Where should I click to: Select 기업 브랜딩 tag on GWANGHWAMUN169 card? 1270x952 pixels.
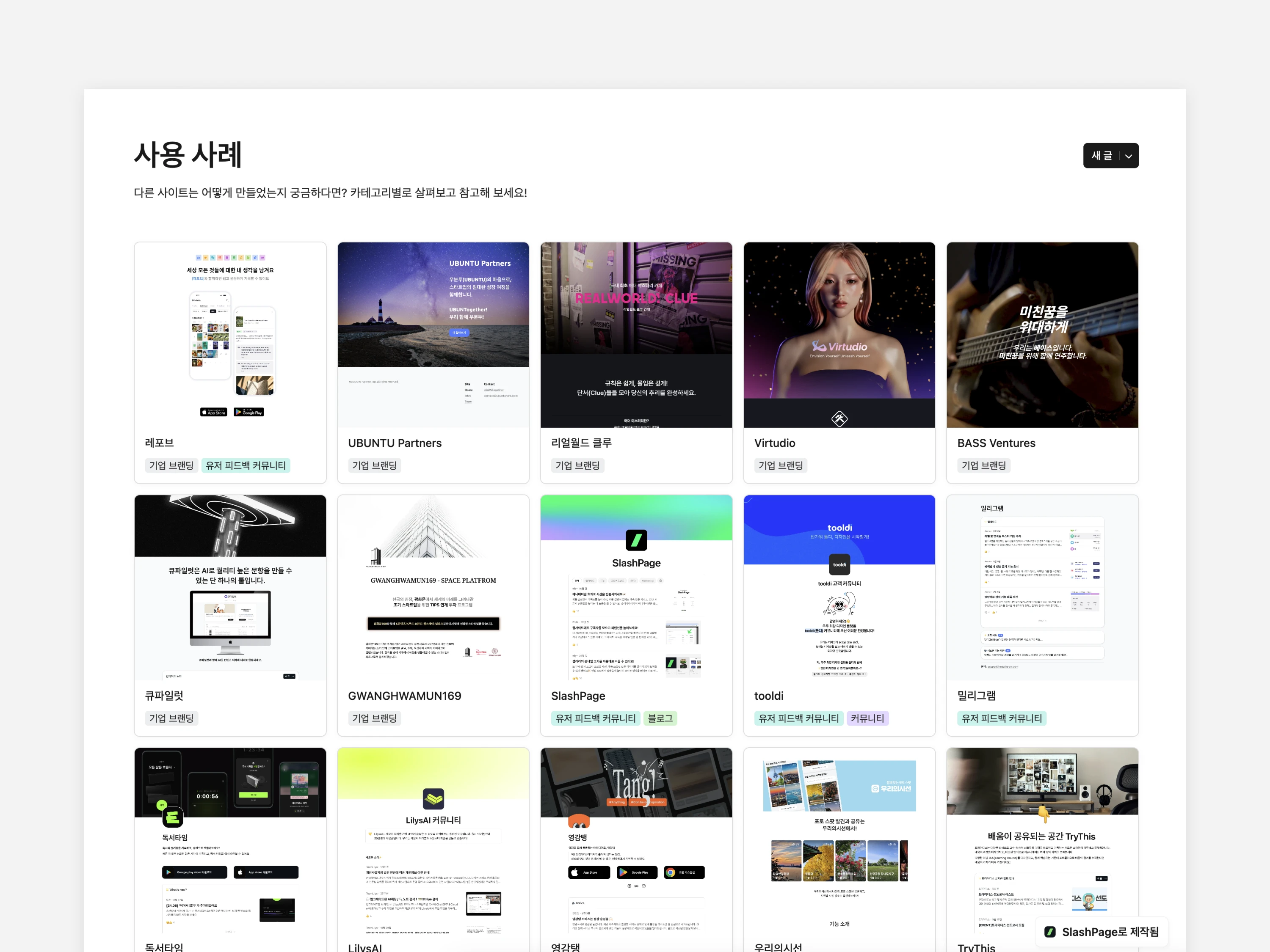point(374,718)
